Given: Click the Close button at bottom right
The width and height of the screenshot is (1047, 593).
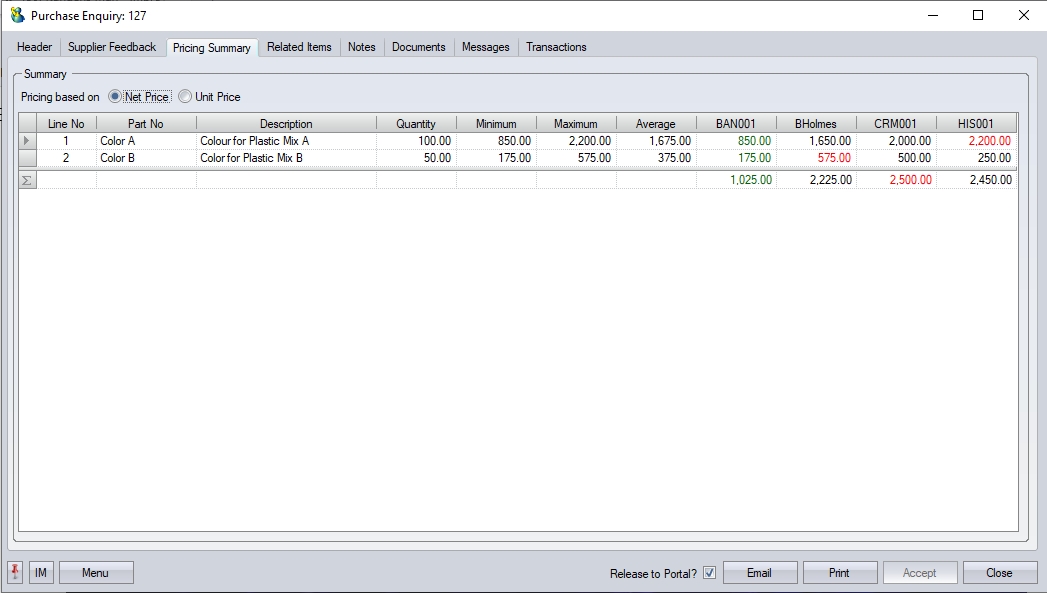Looking at the screenshot, I should tap(998, 573).
